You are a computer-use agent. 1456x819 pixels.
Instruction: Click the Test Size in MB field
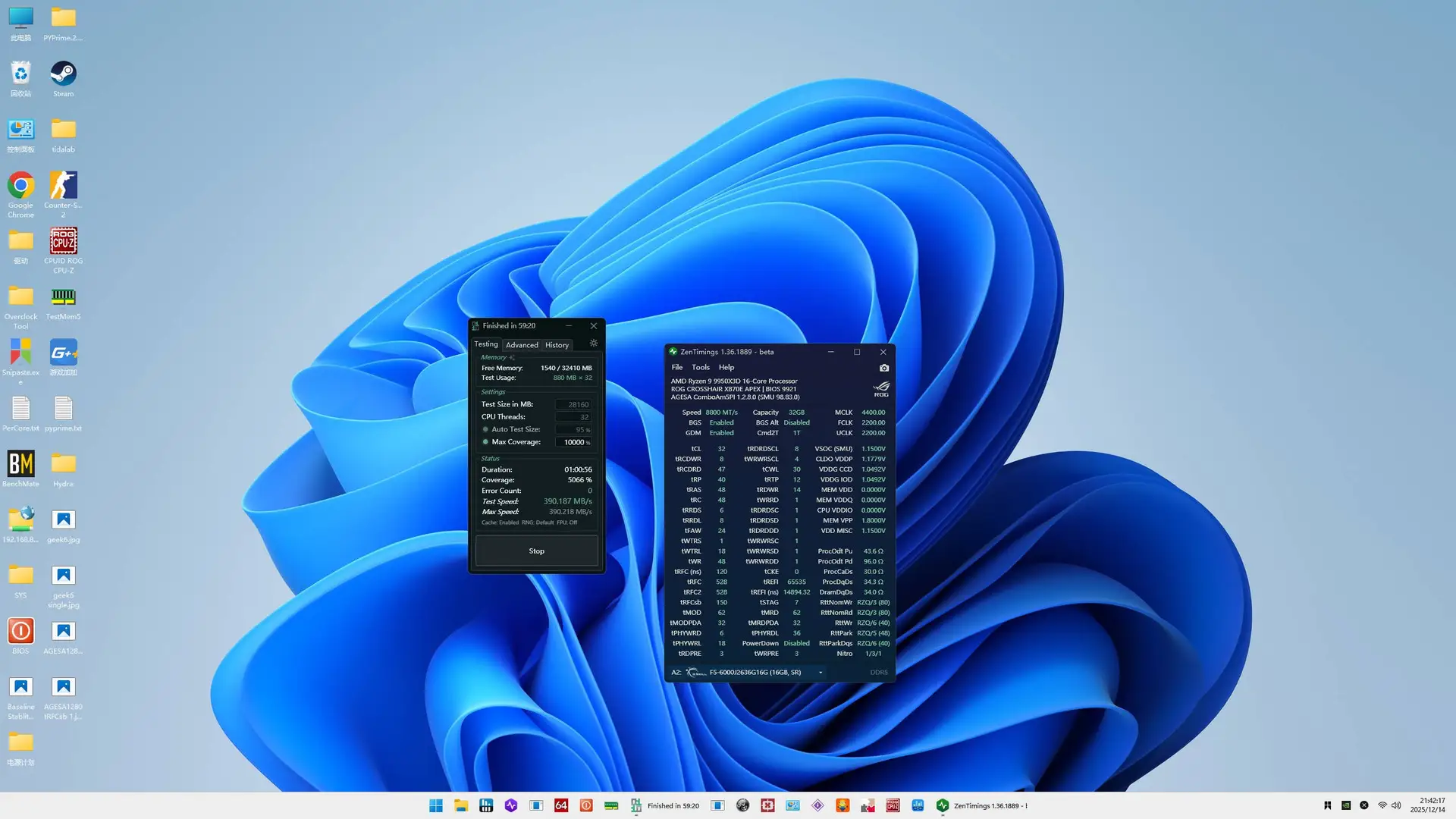(573, 405)
